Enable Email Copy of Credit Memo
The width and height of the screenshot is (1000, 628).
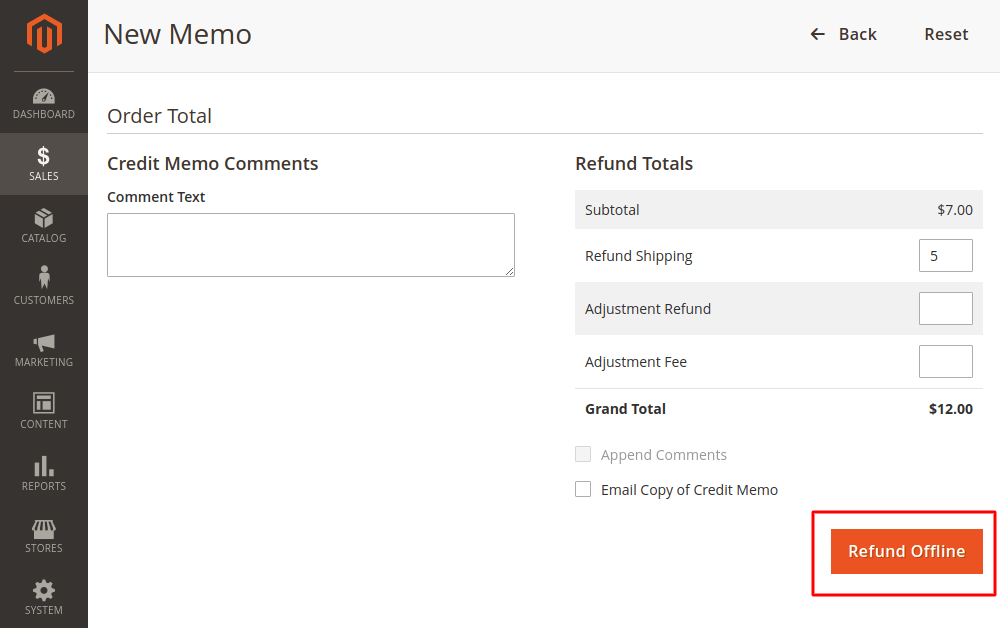[x=583, y=489]
